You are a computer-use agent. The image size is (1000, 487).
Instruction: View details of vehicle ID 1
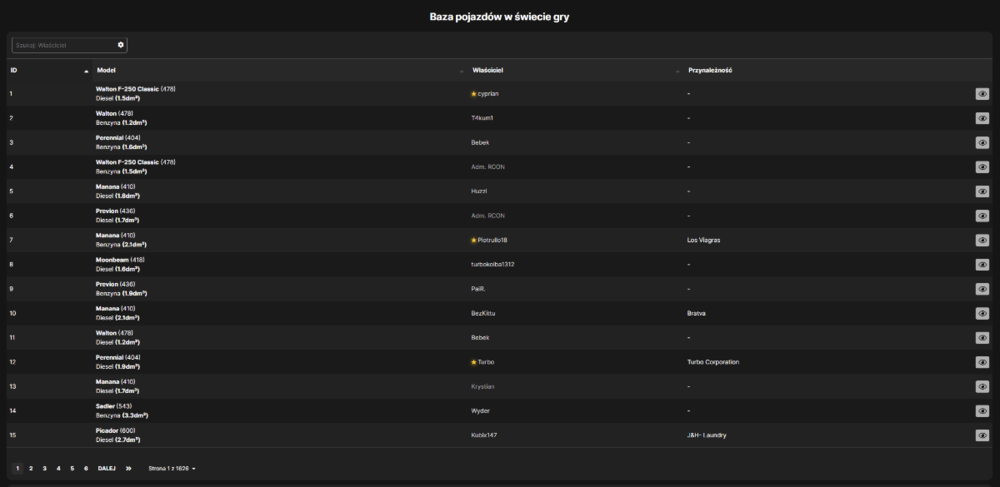(x=982, y=94)
